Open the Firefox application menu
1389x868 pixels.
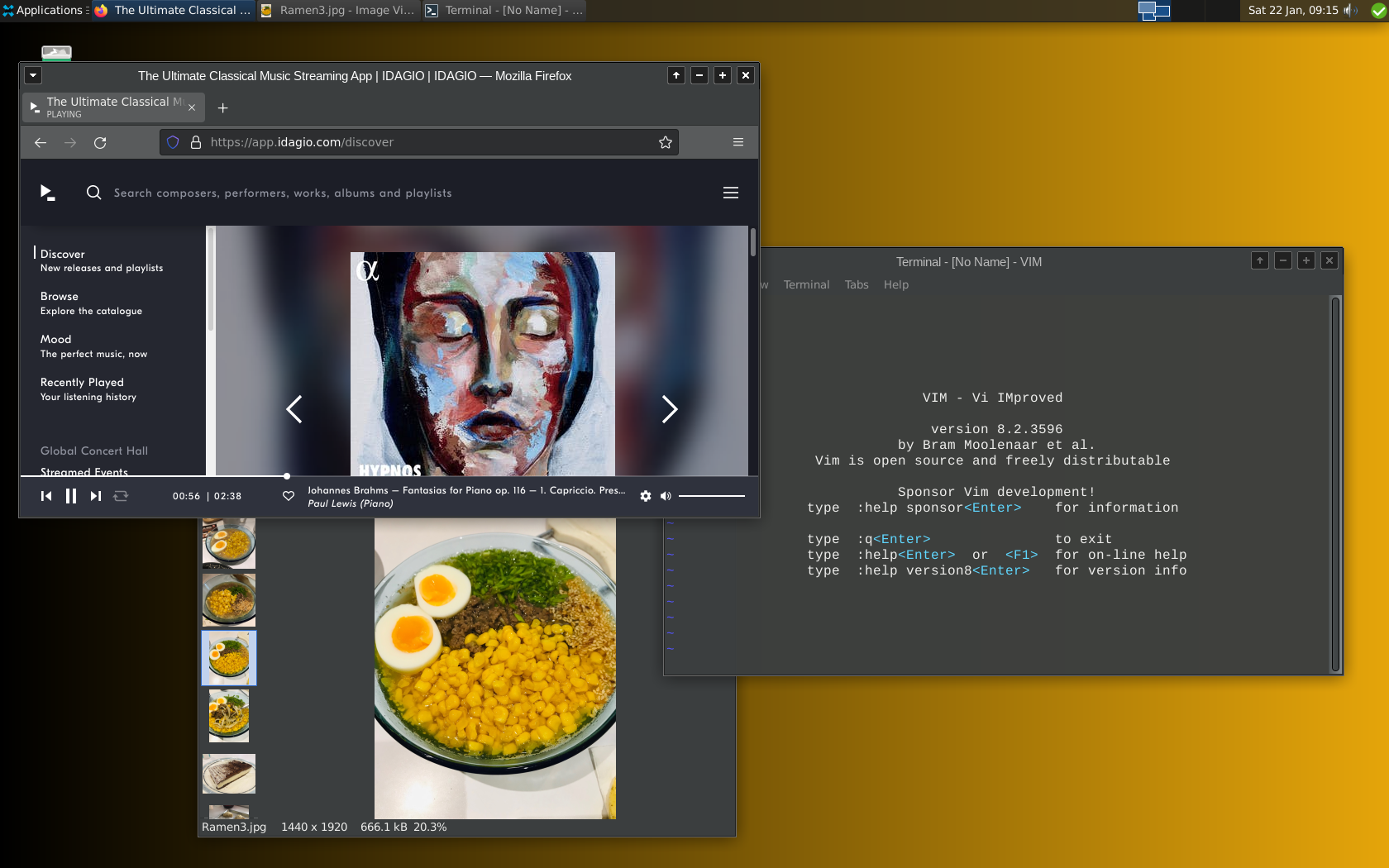click(738, 142)
